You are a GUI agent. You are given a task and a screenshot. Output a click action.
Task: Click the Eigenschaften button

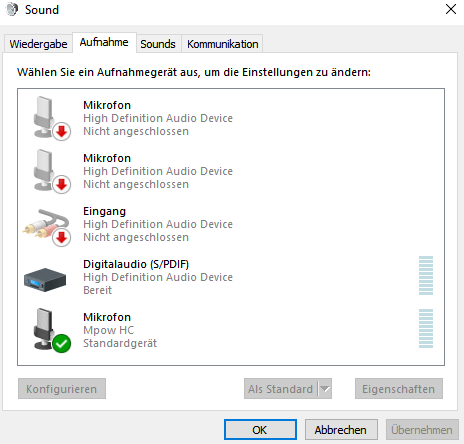point(399,389)
